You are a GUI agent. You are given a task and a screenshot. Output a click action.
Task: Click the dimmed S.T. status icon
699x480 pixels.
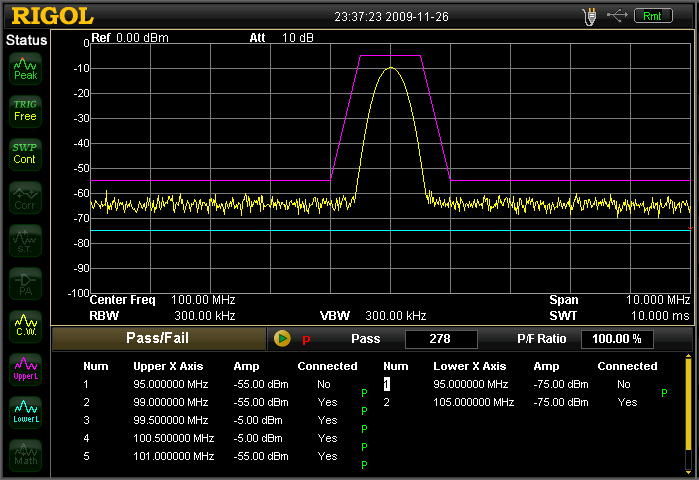[x=25, y=241]
